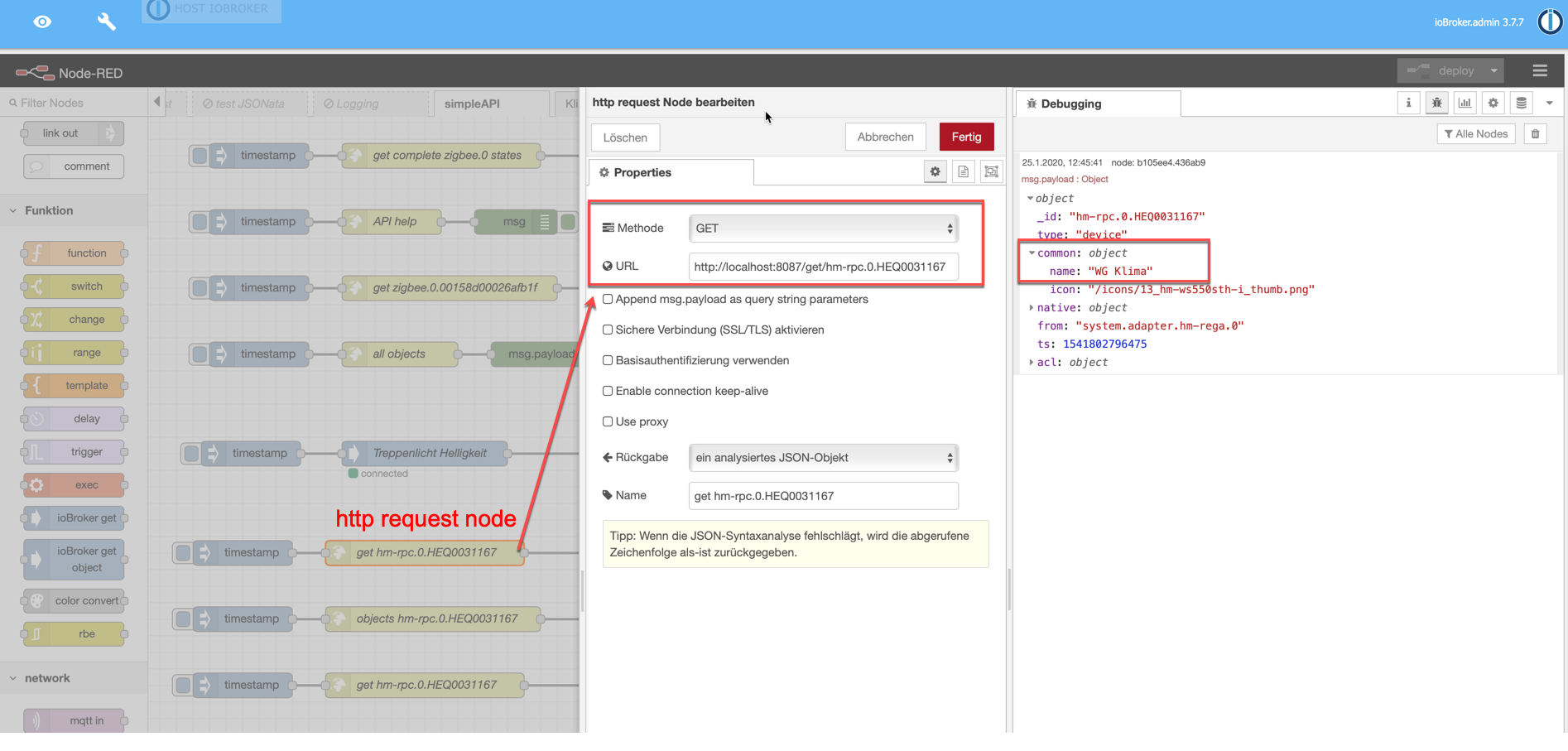This screenshot has width=1568, height=751.
Task: Select the template node in palette
Action: (x=75, y=386)
